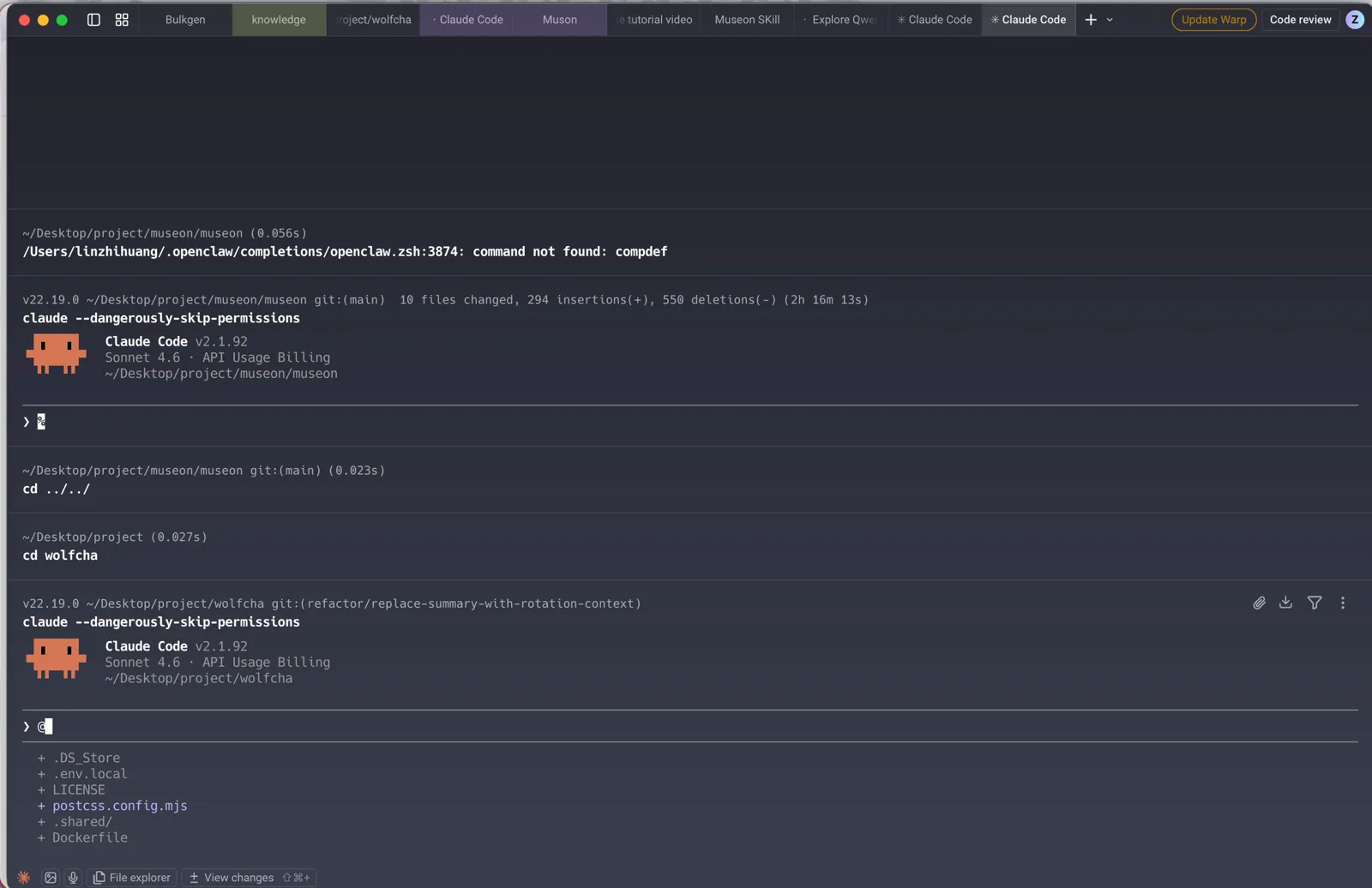This screenshot has width=1372, height=888.
Task: Click the download icon on wolfcha block
Action: coord(1285,603)
